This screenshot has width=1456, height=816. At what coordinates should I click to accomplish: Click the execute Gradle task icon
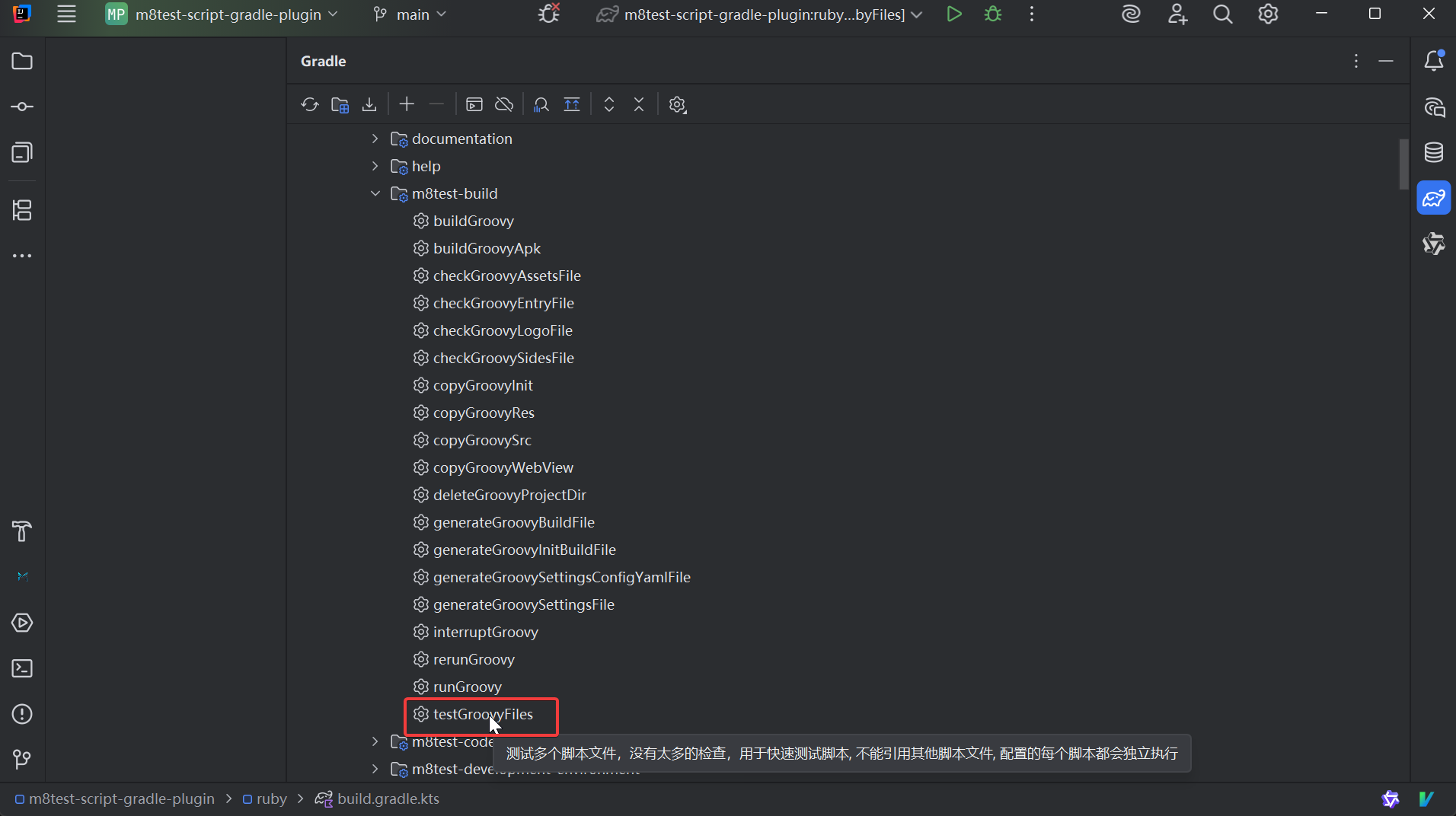(474, 104)
